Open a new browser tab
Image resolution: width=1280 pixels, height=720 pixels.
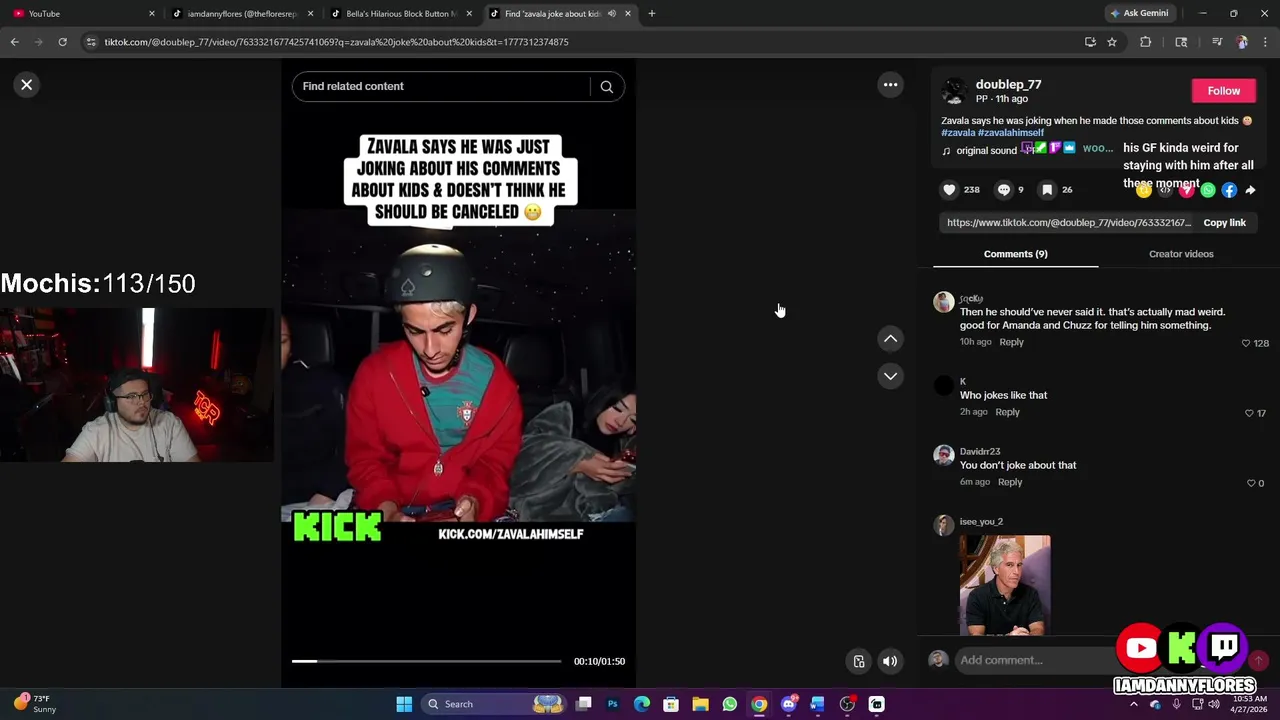(x=651, y=14)
